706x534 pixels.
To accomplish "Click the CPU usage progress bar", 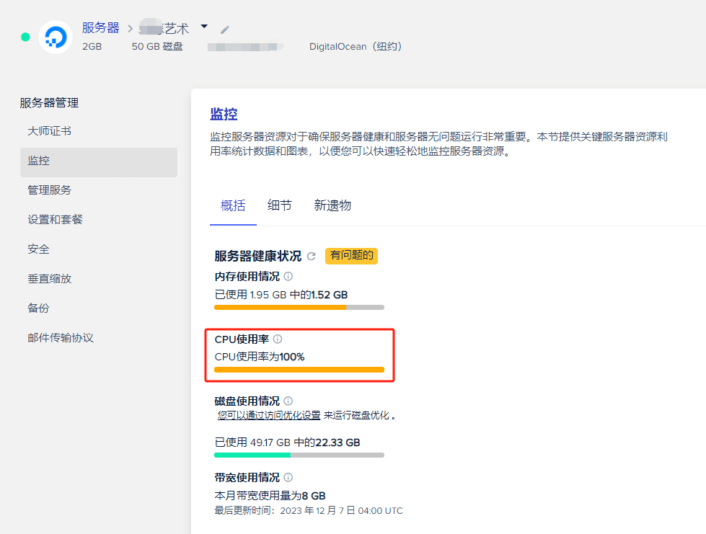I will tap(299, 370).
